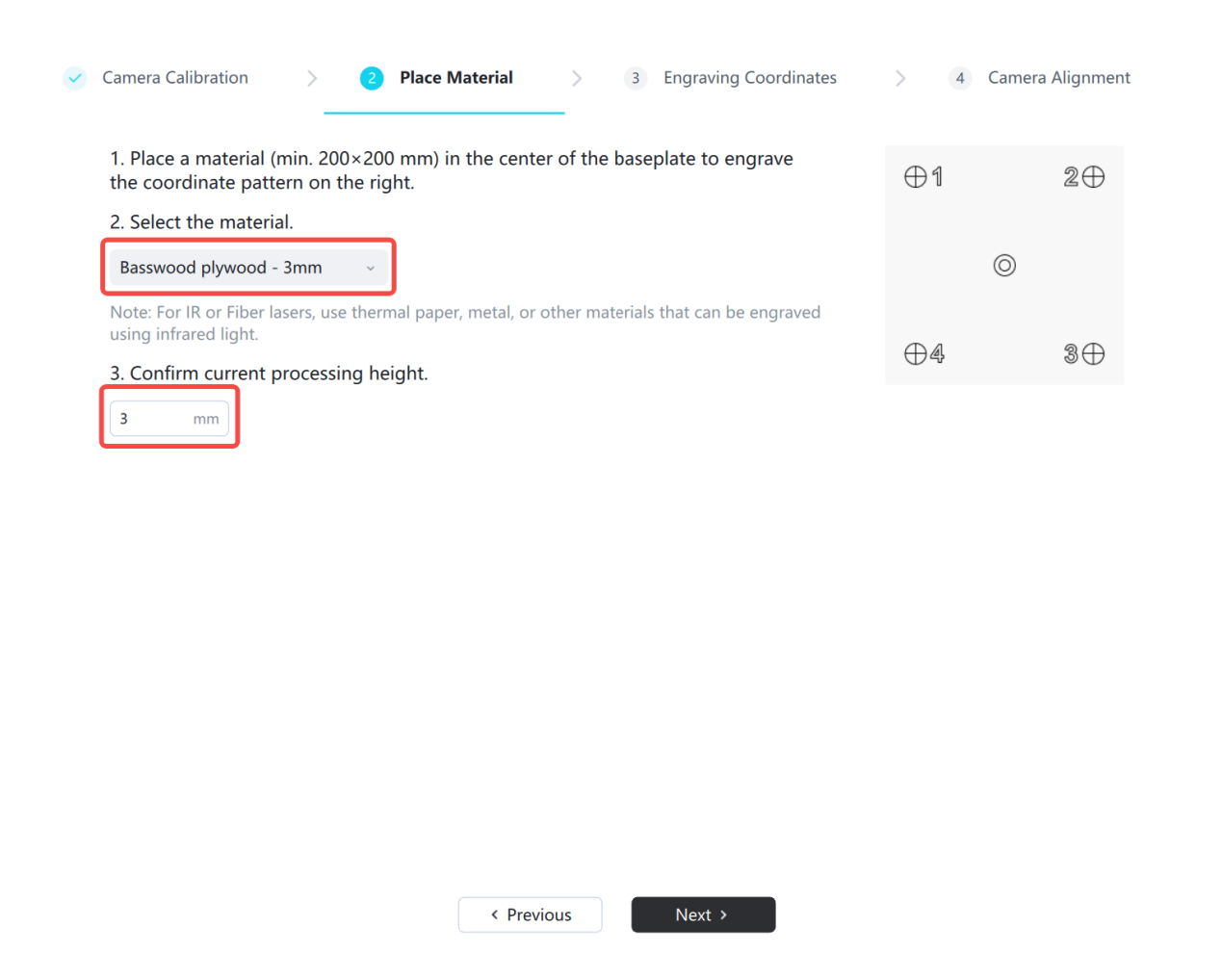Click the step 3 number badge
The width and height of the screenshot is (1222, 980).
[x=635, y=78]
